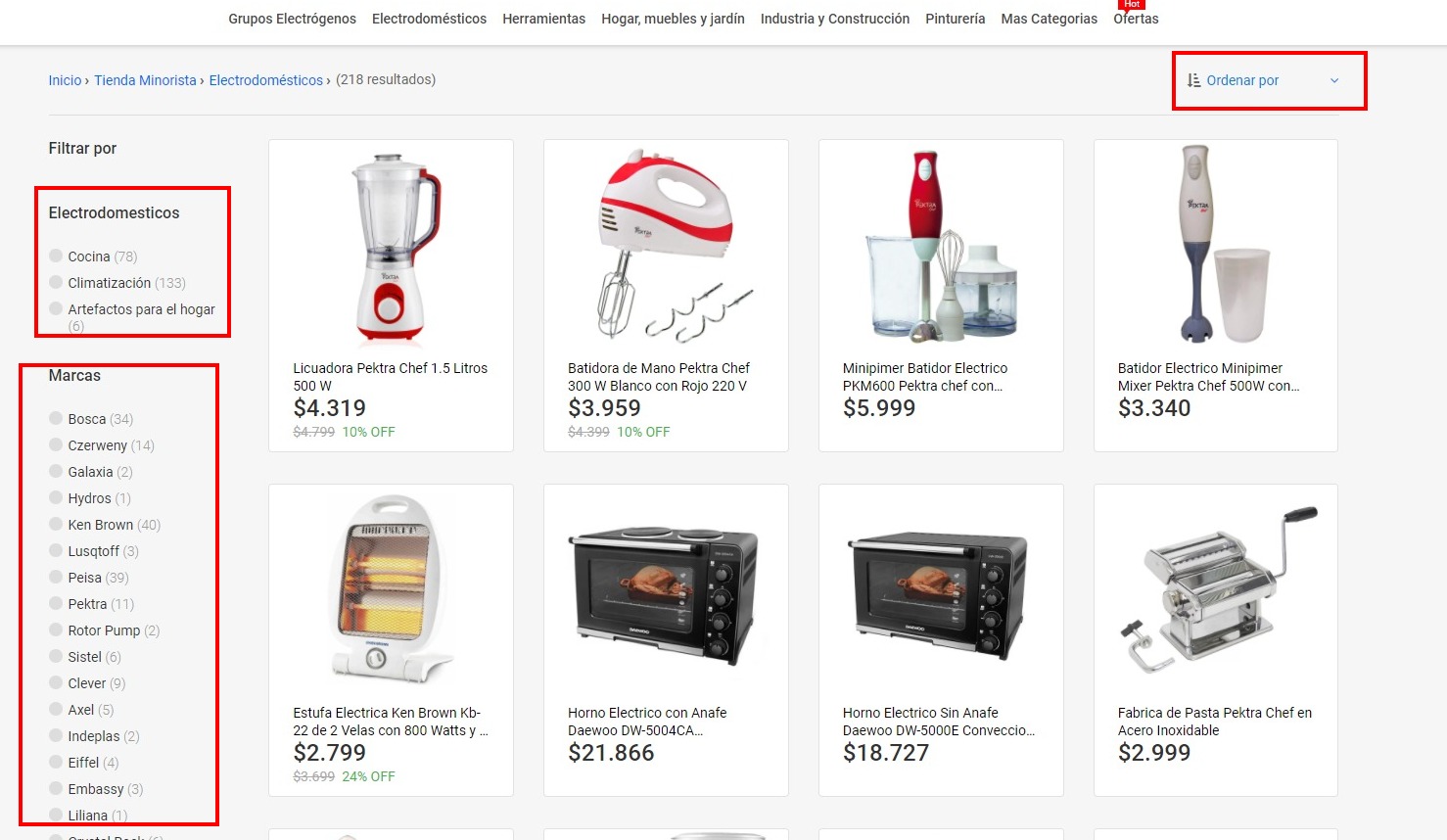Image resolution: width=1447 pixels, height=840 pixels.
Task: Click the Horno Electrico con Anafe title
Action: coord(647,722)
